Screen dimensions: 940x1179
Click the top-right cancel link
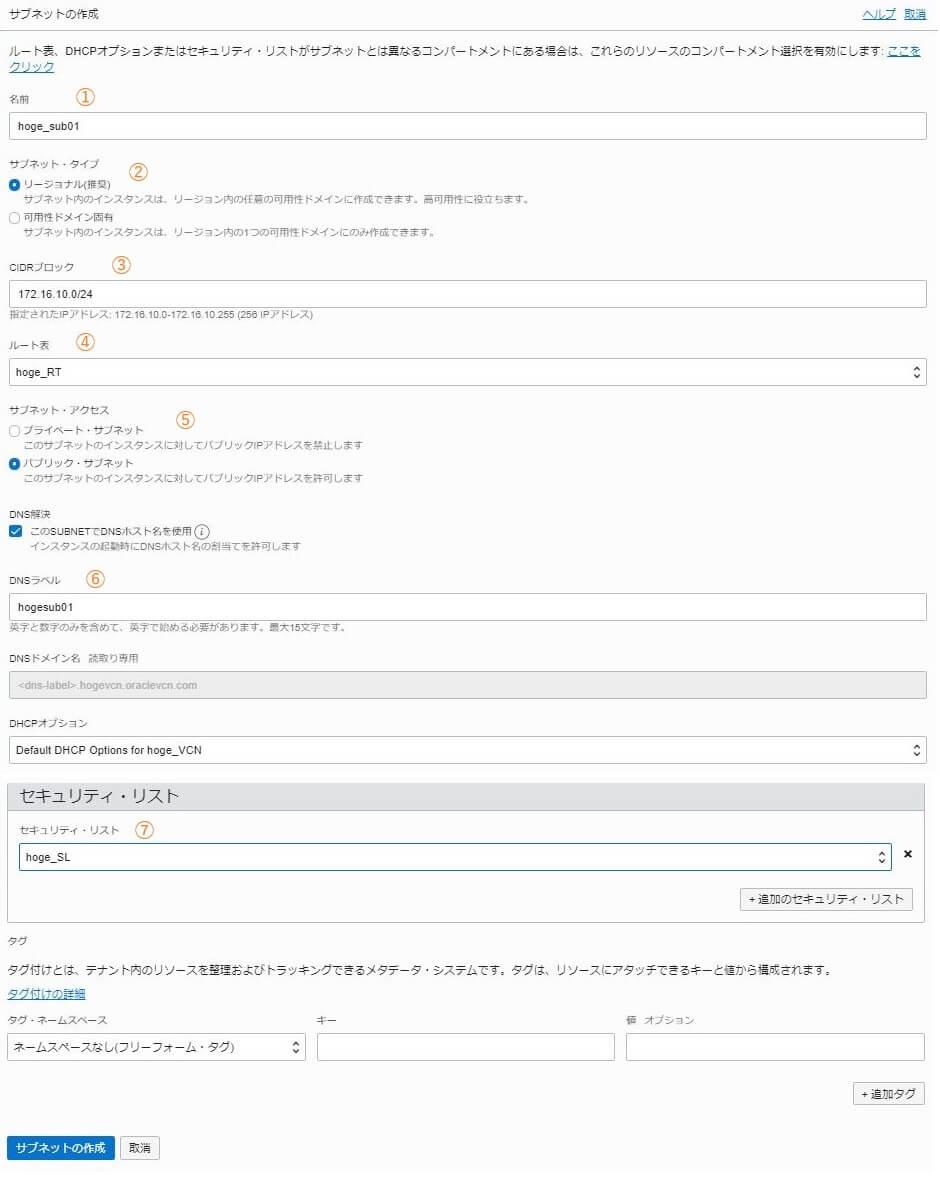914,14
